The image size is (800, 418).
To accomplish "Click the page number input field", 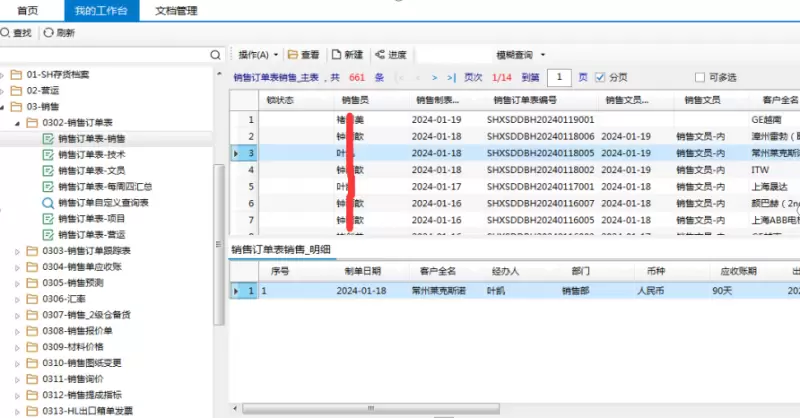I will (x=560, y=77).
